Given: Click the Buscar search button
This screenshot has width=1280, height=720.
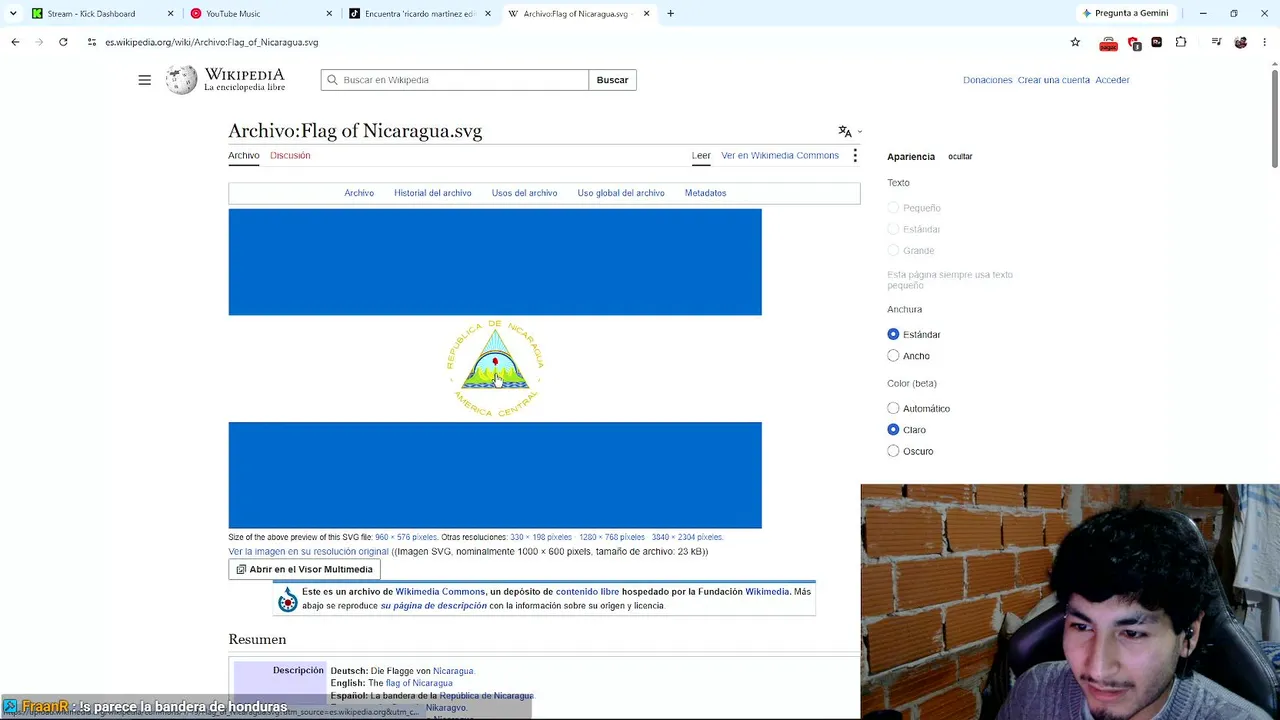Looking at the screenshot, I should [x=612, y=80].
